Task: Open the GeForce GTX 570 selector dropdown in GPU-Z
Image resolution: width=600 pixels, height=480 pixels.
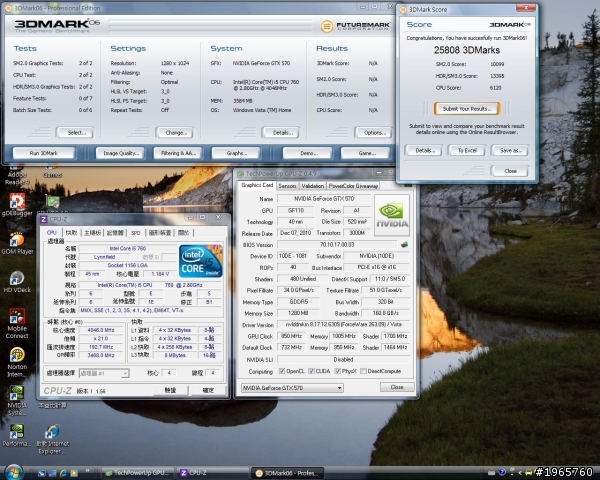Action: pos(292,388)
